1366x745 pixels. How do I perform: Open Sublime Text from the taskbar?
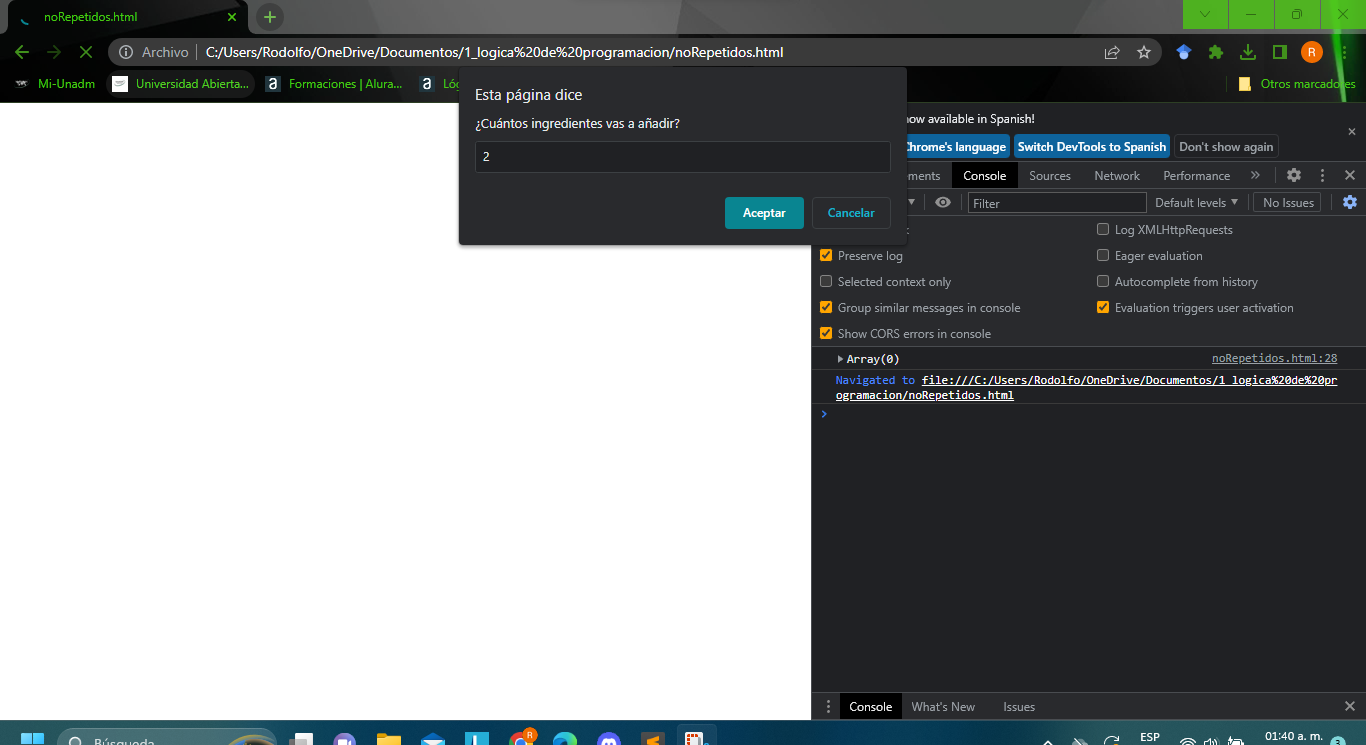click(x=653, y=739)
